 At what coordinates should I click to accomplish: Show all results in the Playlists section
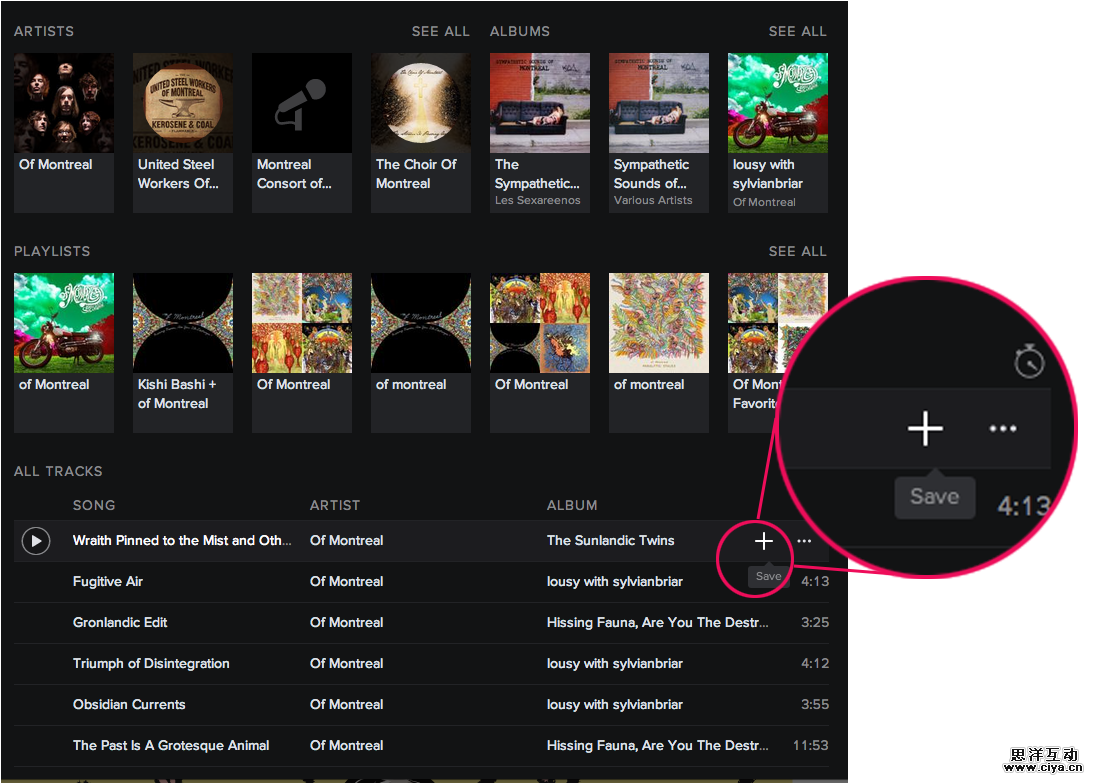point(797,251)
